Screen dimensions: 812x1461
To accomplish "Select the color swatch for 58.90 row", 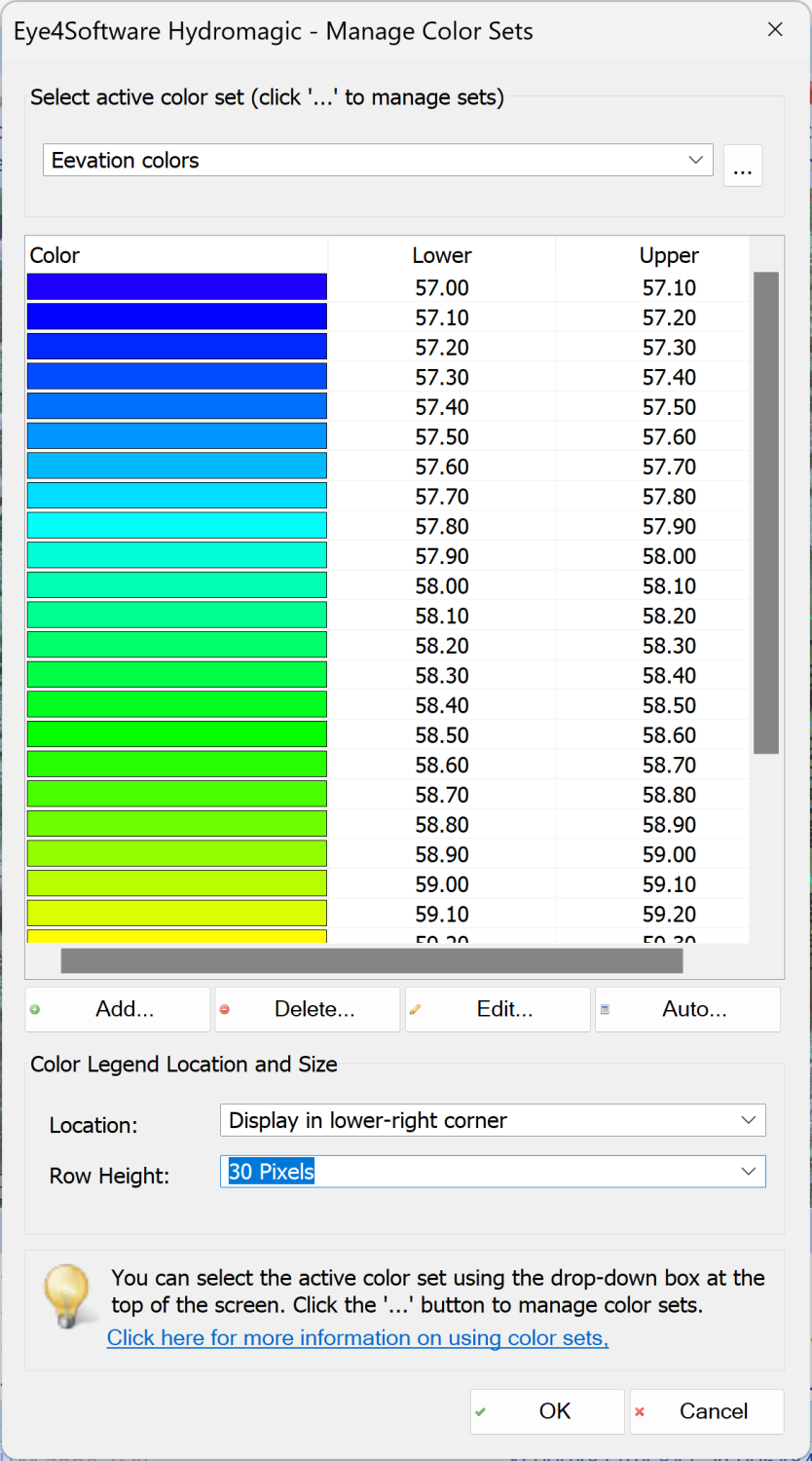I will (177, 853).
